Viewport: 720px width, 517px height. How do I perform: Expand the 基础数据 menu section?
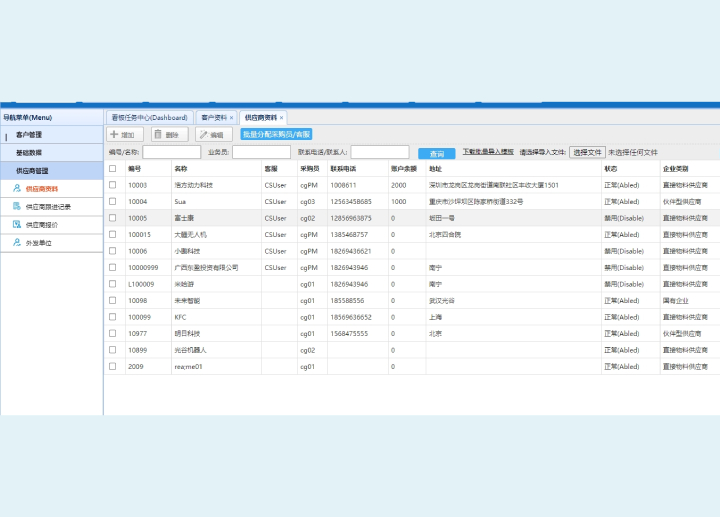point(29,152)
